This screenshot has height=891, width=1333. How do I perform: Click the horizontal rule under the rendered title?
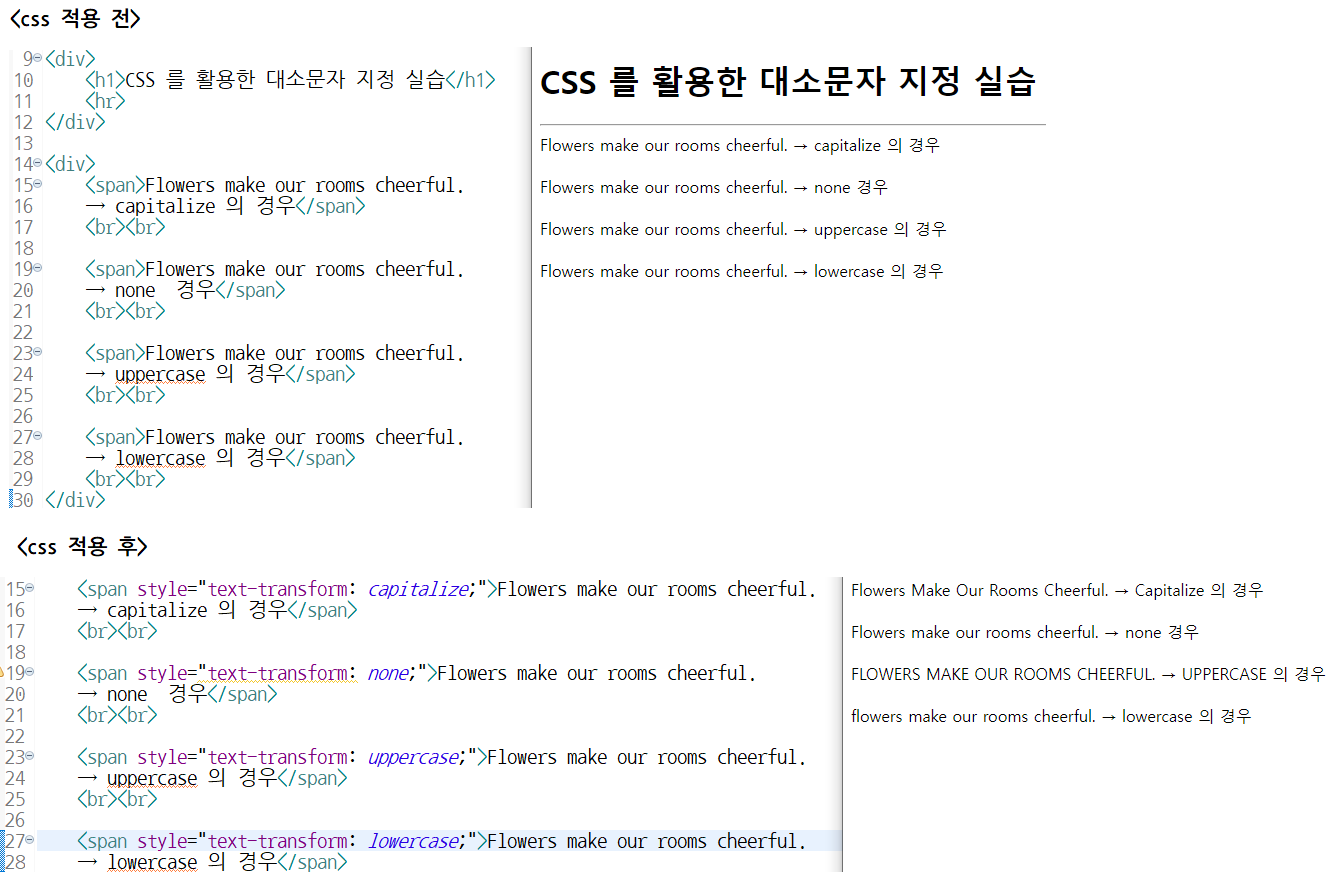pos(792,125)
